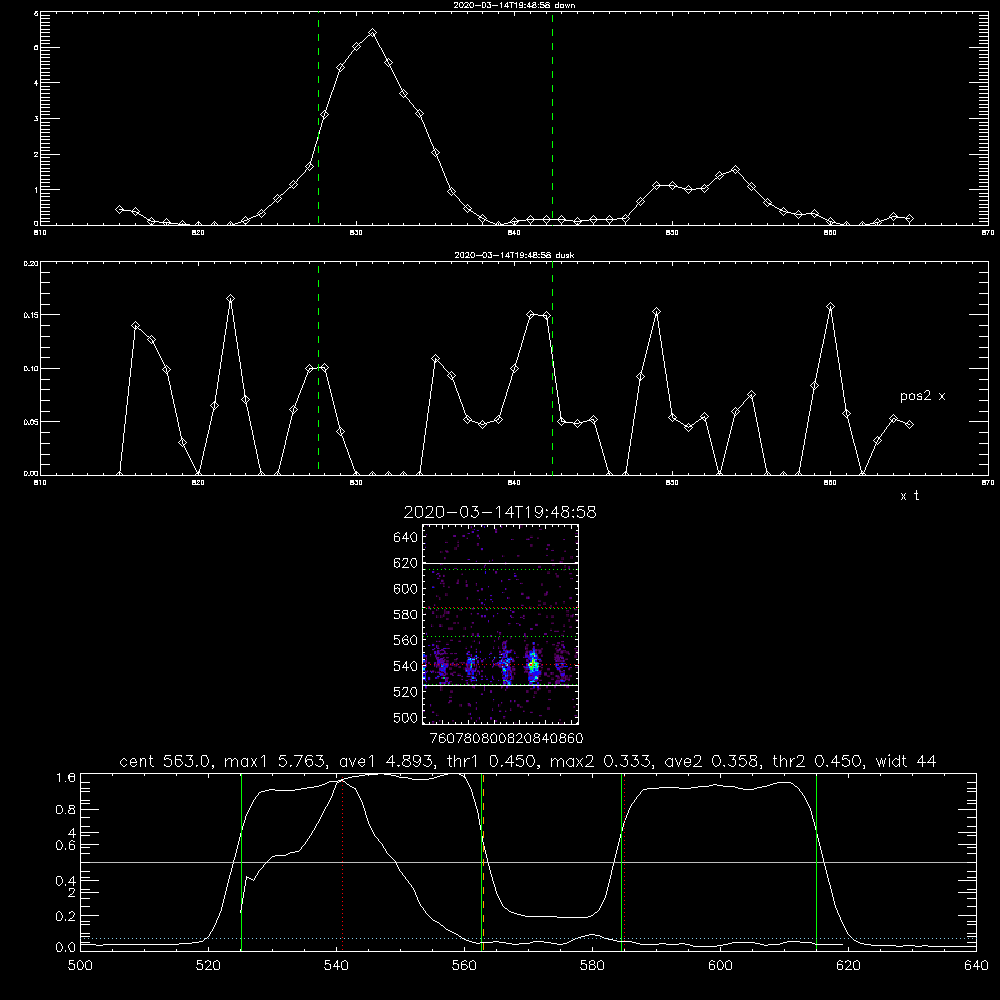The image size is (1000, 1000).
Task: Select the 'max2 0.333' value
Action: 598,761
